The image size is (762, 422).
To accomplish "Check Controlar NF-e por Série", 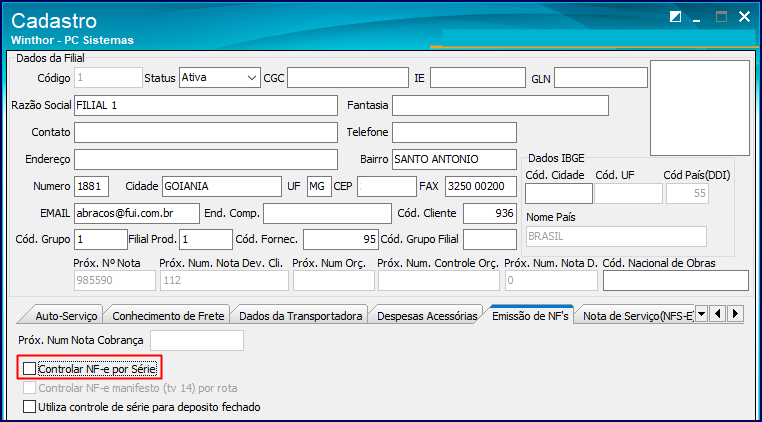I will (30, 369).
